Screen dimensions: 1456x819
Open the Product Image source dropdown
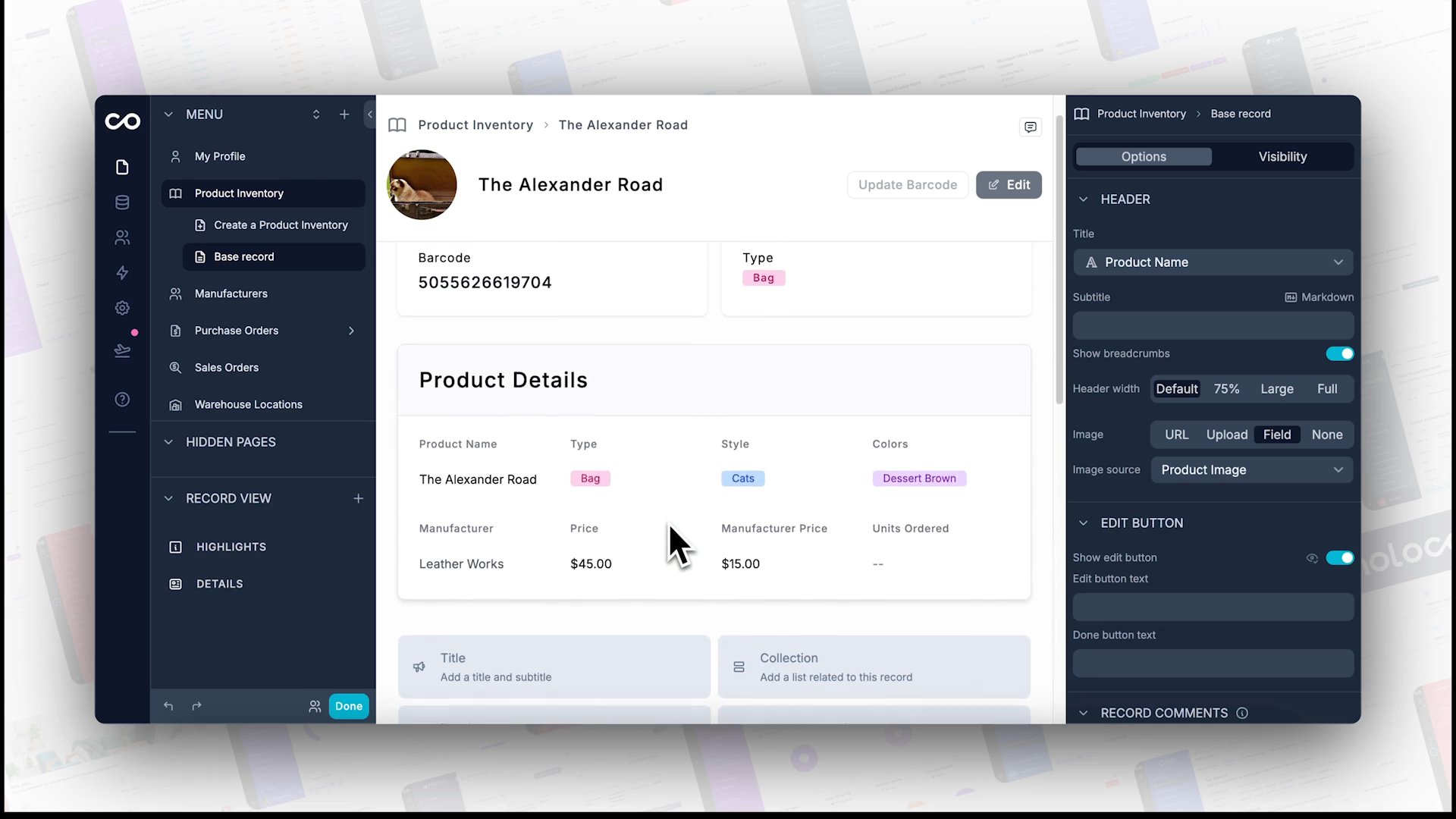coord(1251,470)
